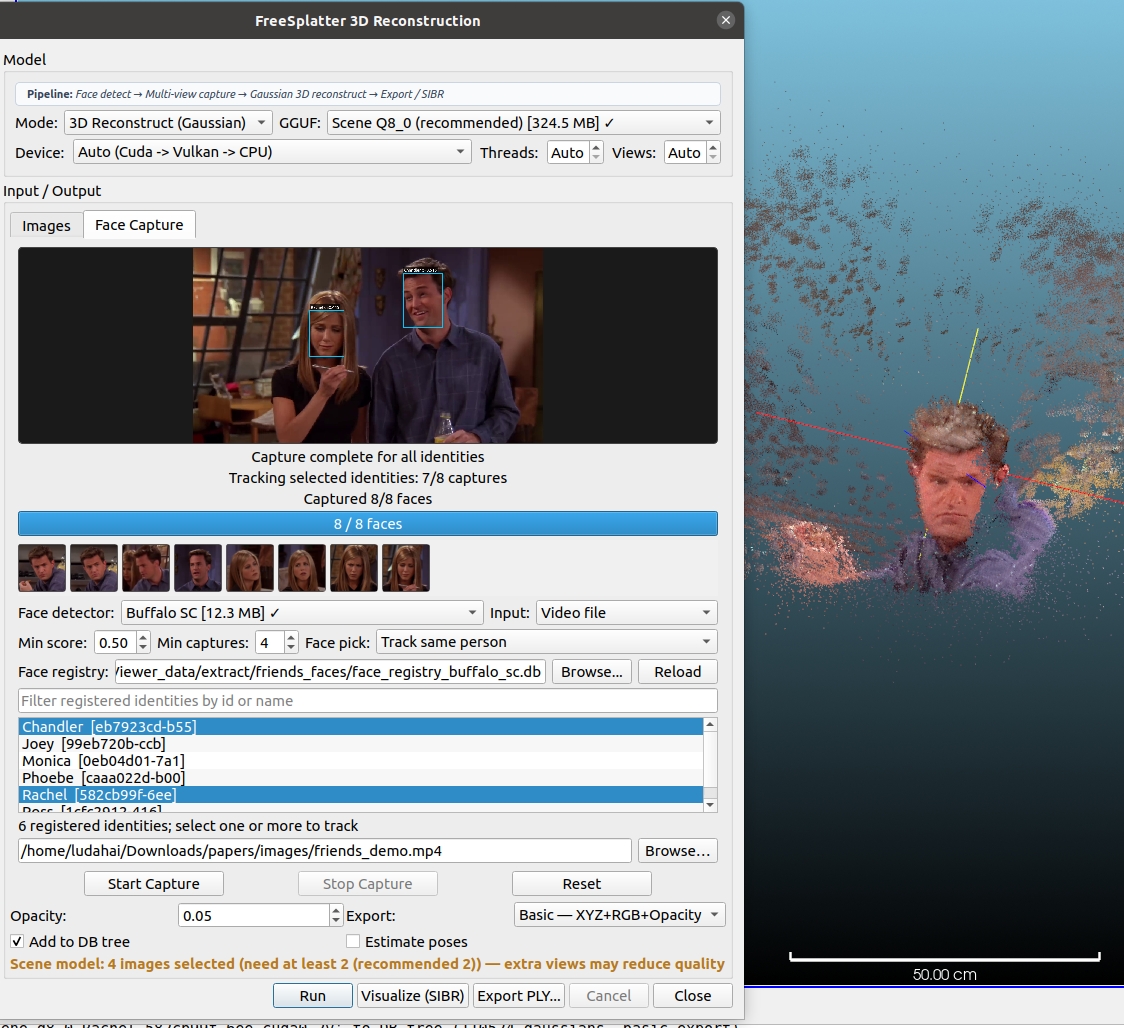Image resolution: width=1124 pixels, height=1028 pixels.
Task: Select the second captured face thumbnail
Action: [x=94, y=568]
